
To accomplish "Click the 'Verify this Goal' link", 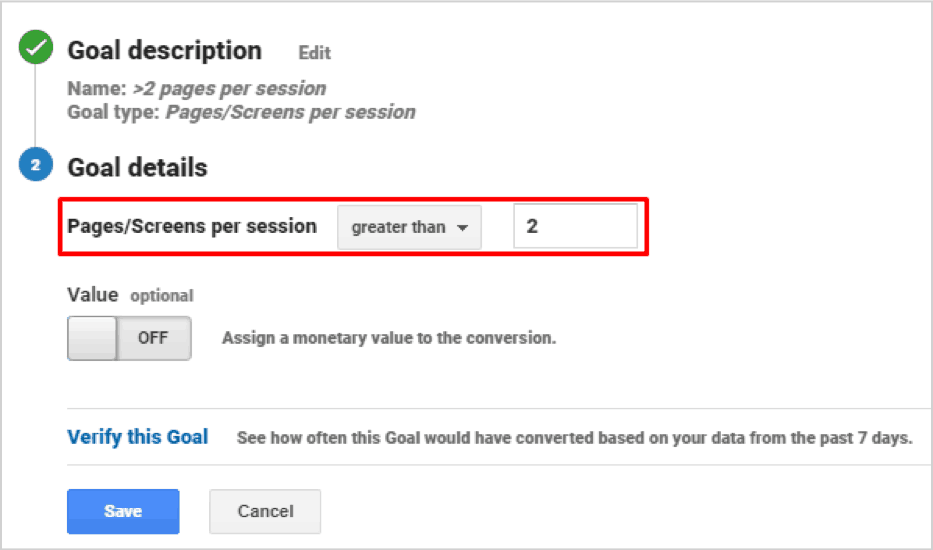I will click(x=138, y=437).
